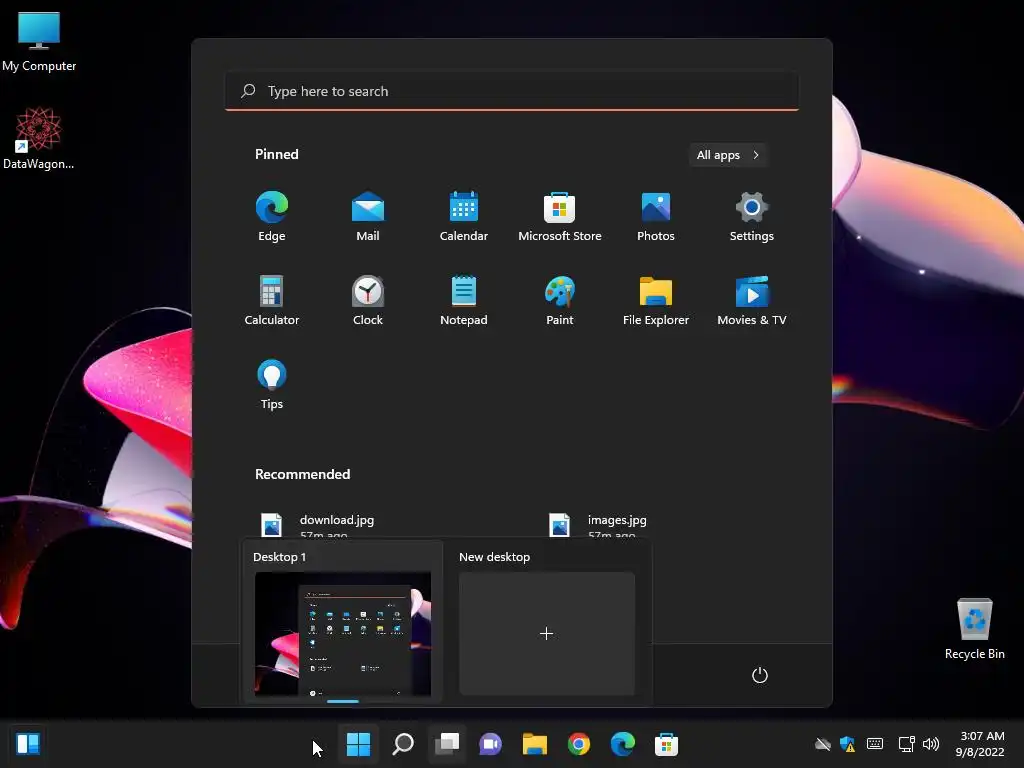Focus the Type here to search field
Viewport: 1024px width, 768px height.
(512, 91)
